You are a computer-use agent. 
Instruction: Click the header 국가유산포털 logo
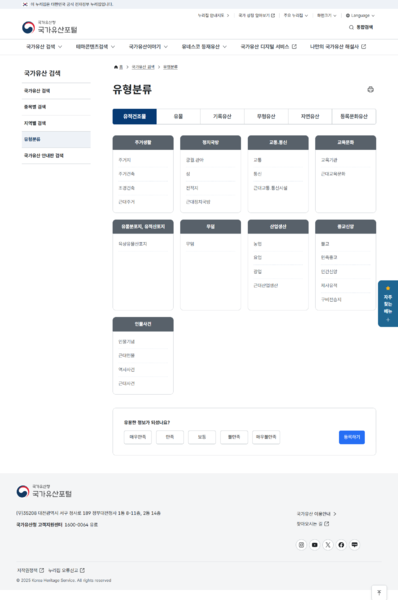(50, 27)
